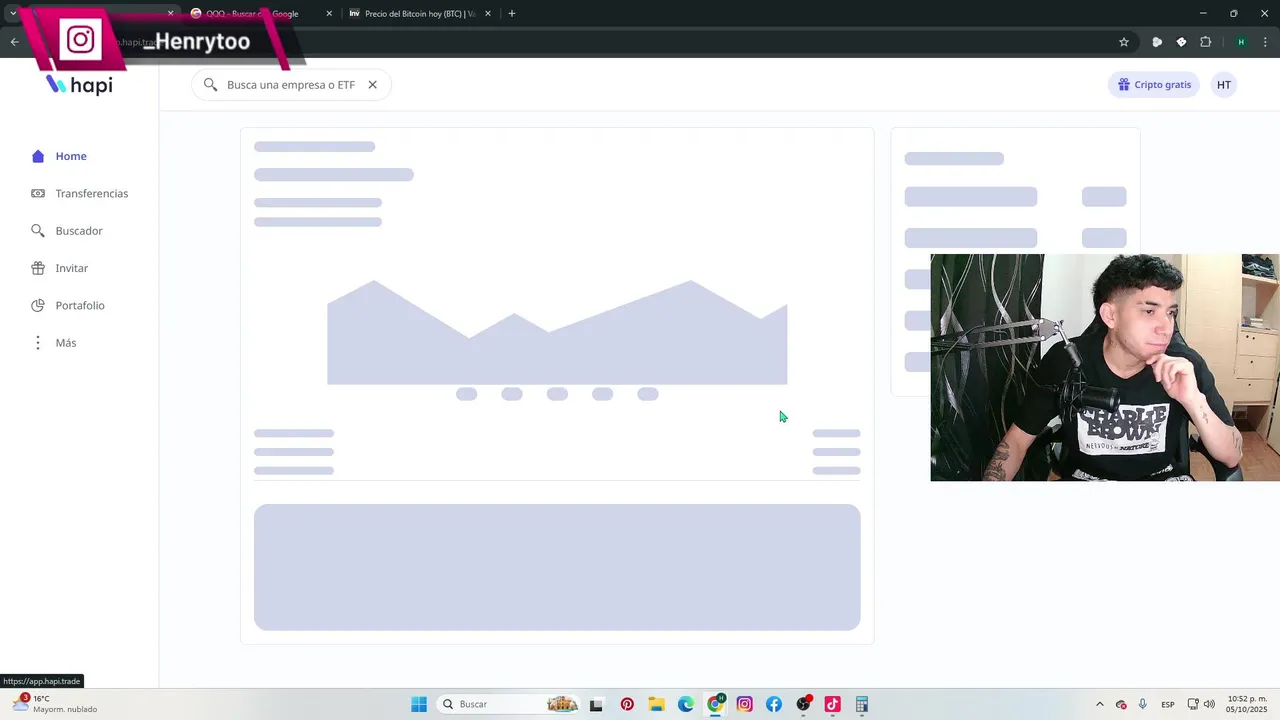Screen dimensions: 1280x720
Task: Open the Windows Start menu
Action: (419, 705)
